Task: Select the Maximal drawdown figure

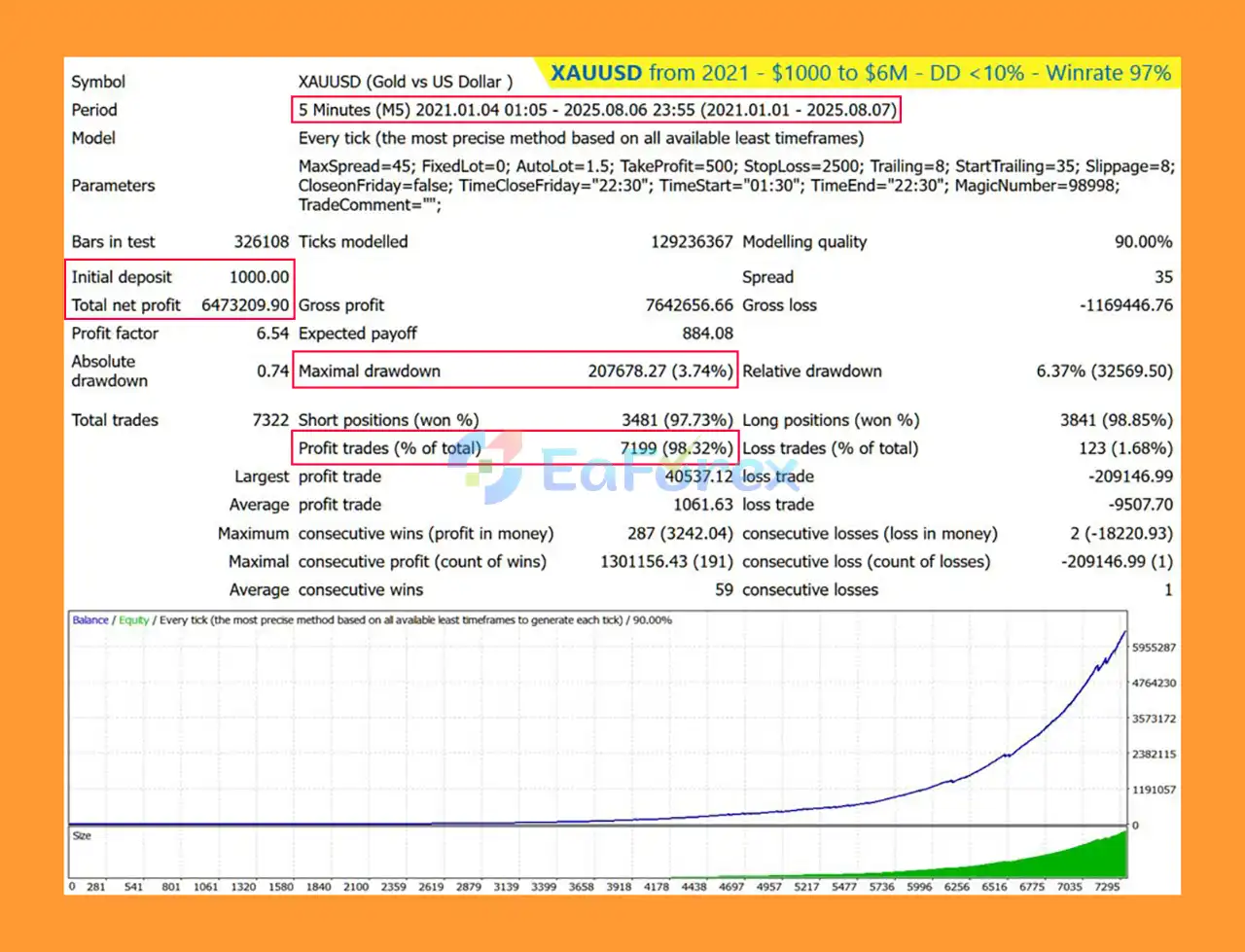Action: (659, 371)
